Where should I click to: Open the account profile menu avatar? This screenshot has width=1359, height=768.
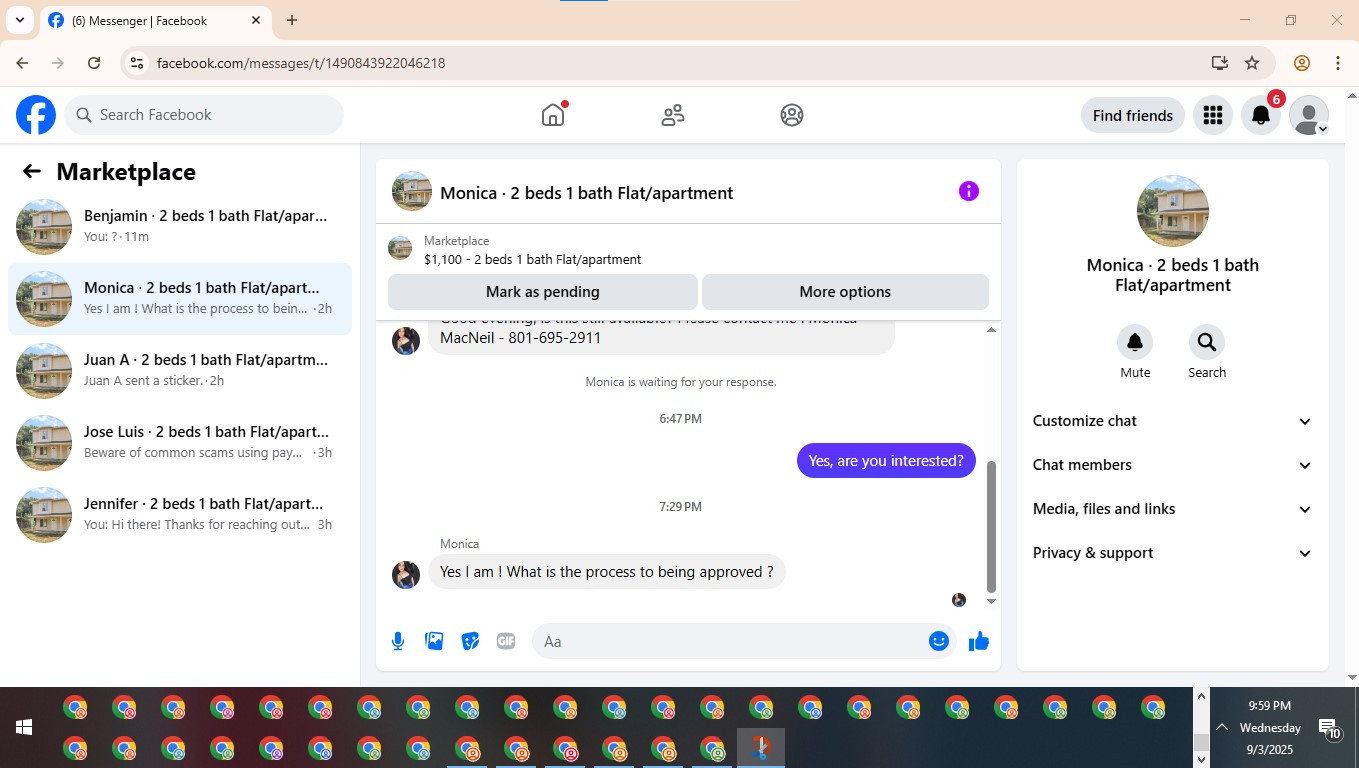pos(1309,115)
